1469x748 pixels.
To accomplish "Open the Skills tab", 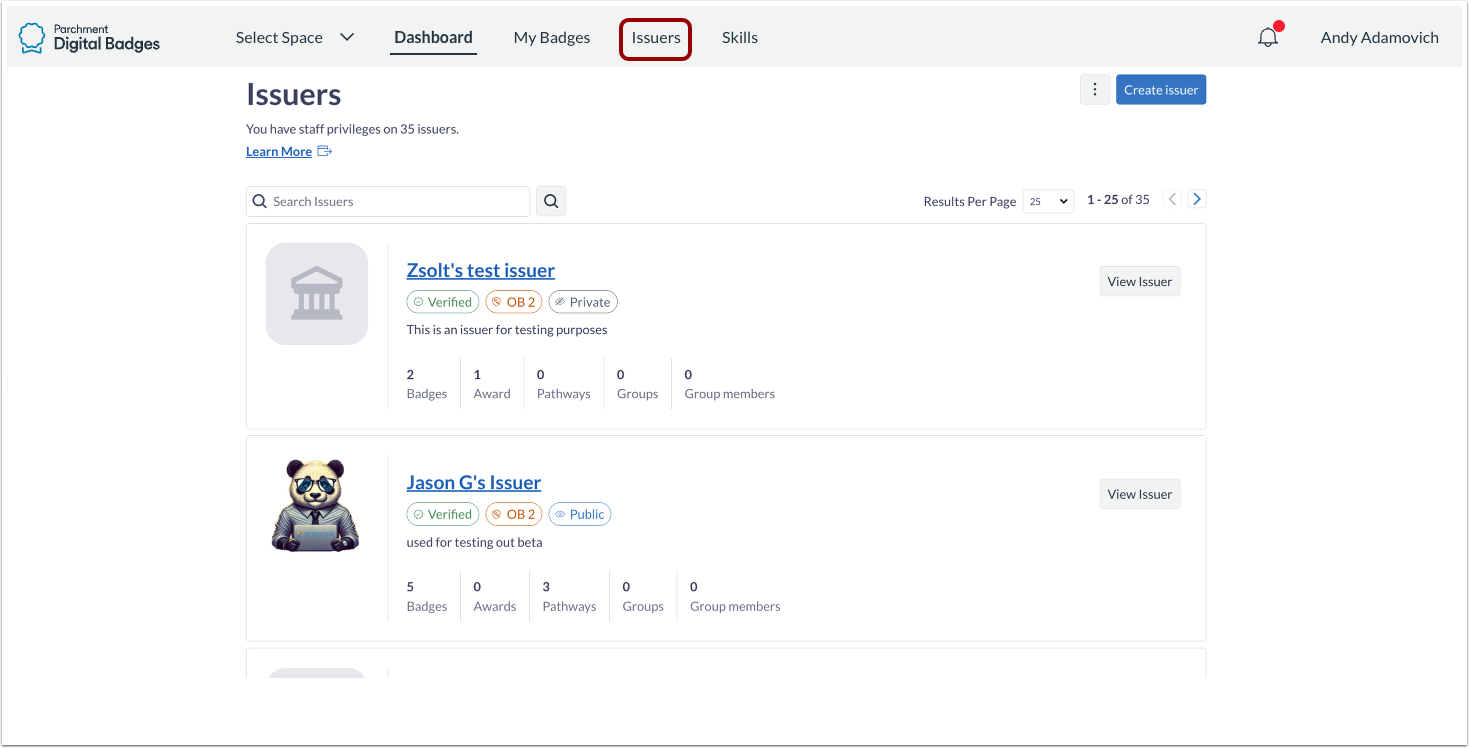I will (739, 37).
